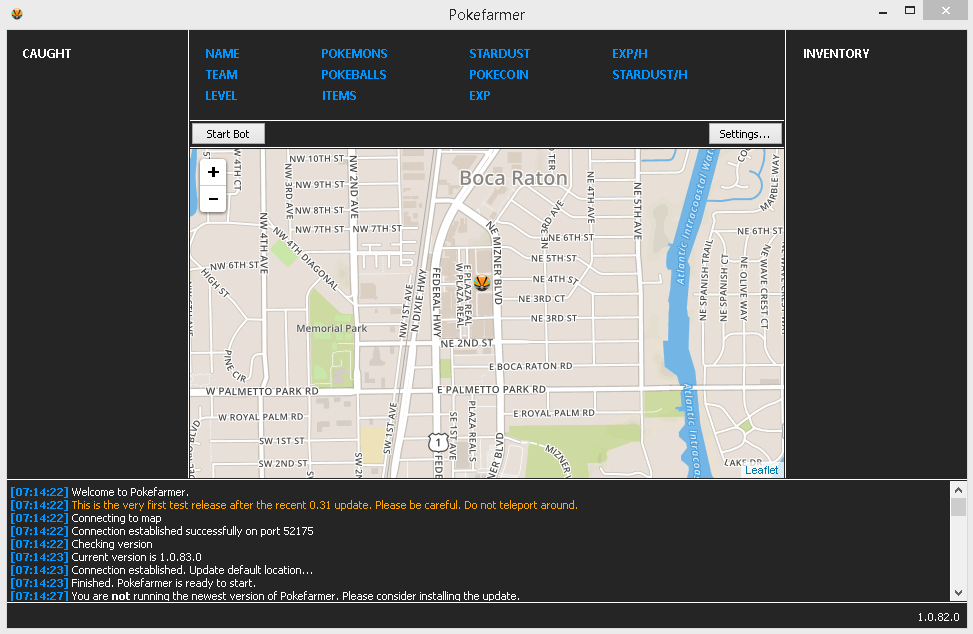Click the log scrollbar up arrow
The height and width of the screenshot is (634, 973).
pyautogui.click(x=958, y=490)
